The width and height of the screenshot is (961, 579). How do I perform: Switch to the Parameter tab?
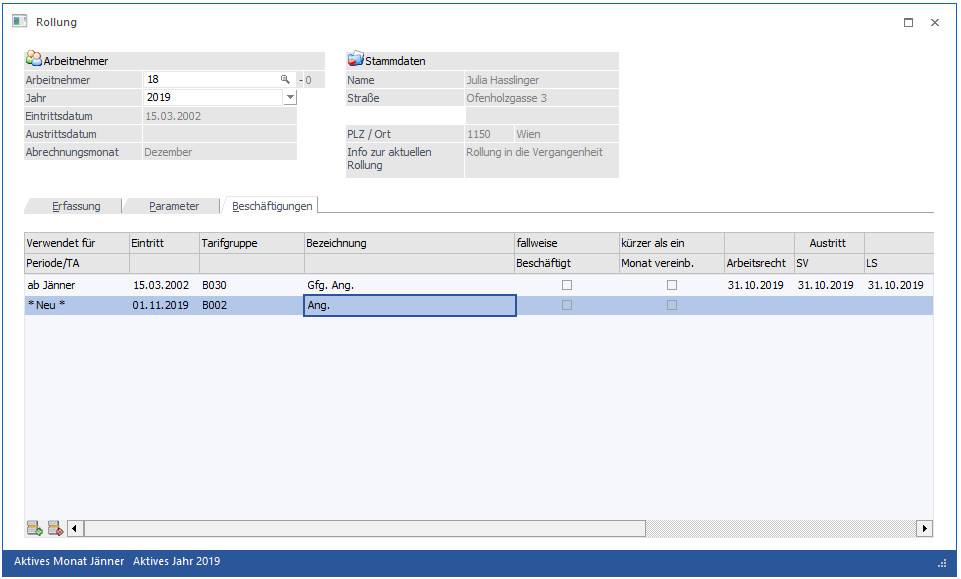click(x=174, y=206)
